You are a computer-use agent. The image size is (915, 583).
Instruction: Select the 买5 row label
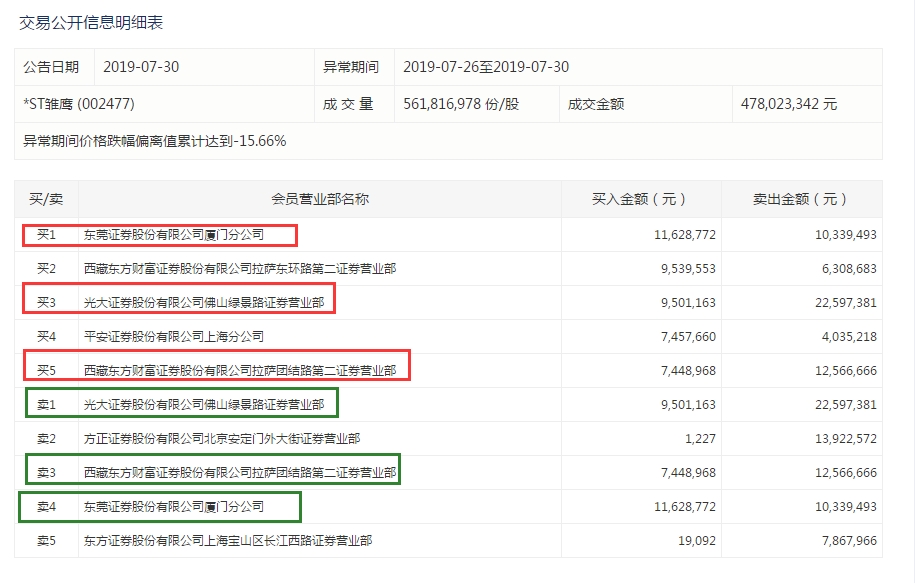(46, 370)
